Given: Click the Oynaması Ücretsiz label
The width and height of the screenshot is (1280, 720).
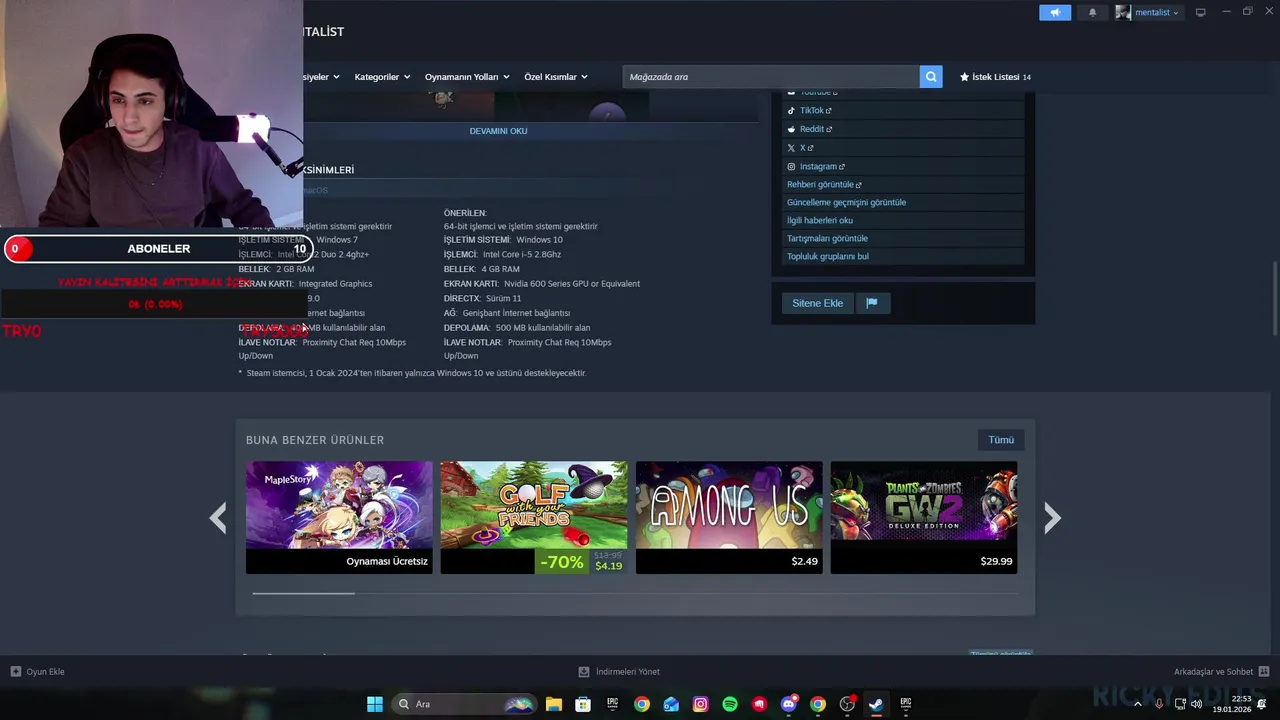Looking at the screenshot, I should tap(387, 562).
